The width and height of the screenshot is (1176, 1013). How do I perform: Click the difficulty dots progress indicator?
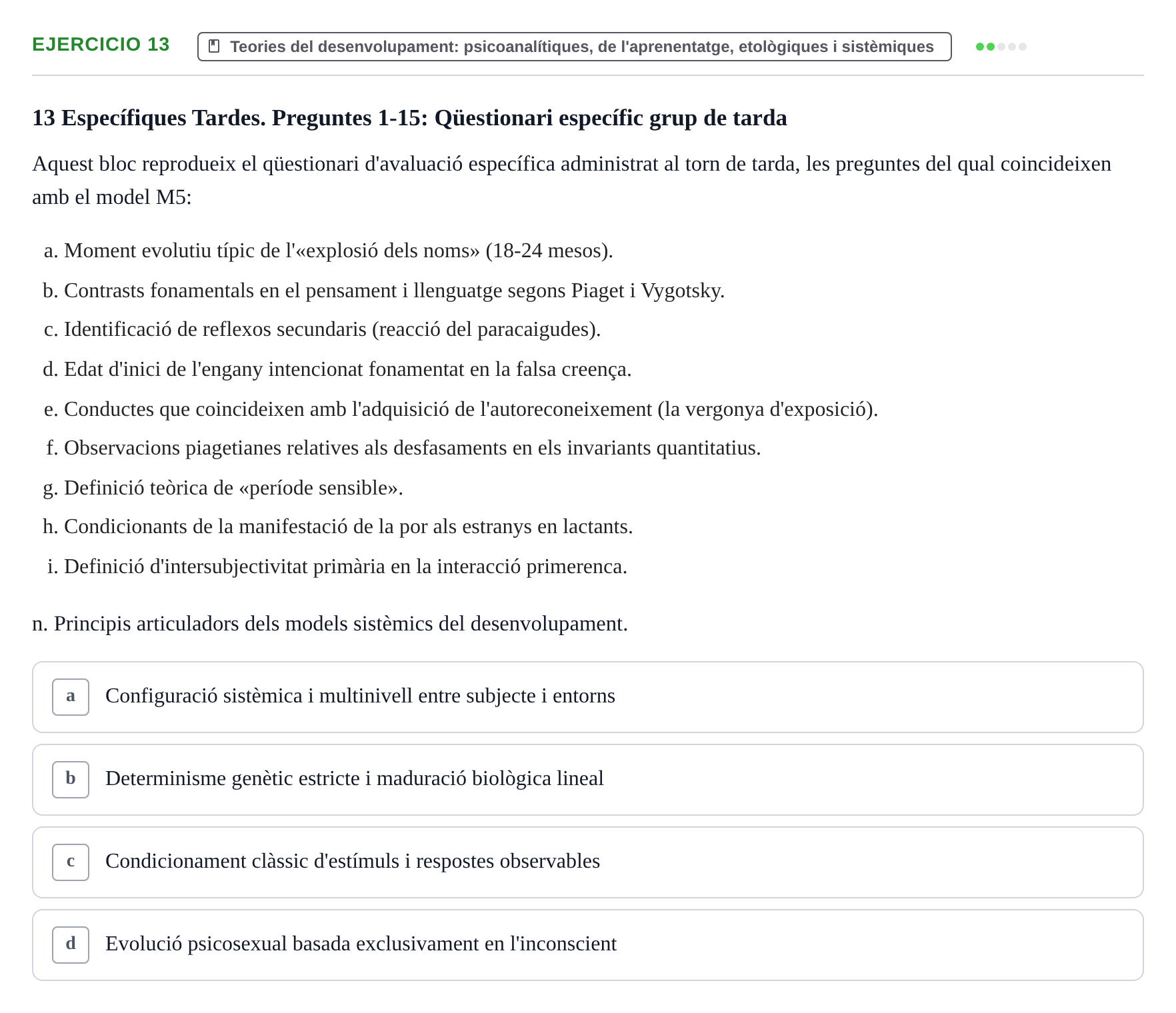pos(1001,47)
